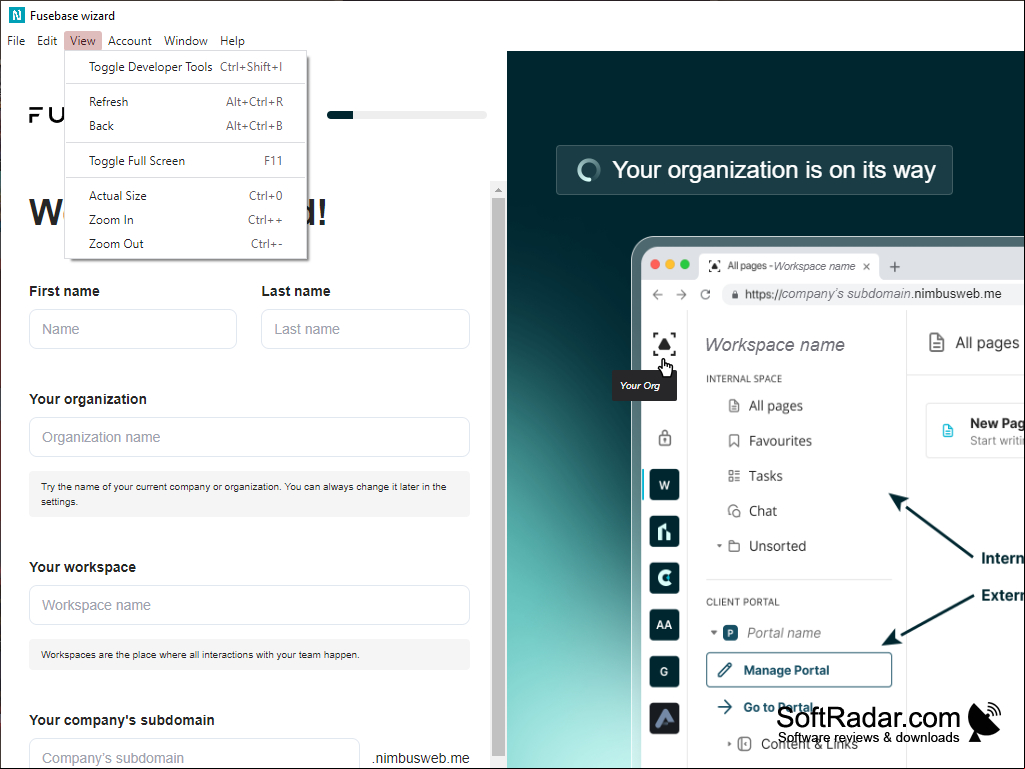The image size is (1025, 769).
Task: Click the New Page card icon
Action: tap(947, 430)
